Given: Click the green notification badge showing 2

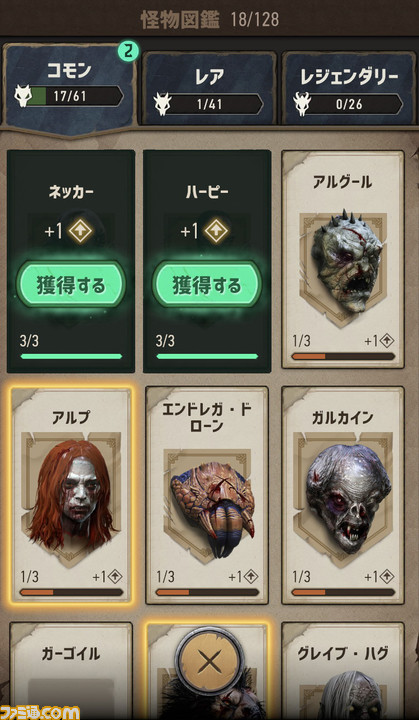Looking at the screenshot, I should tap(128, 52).
